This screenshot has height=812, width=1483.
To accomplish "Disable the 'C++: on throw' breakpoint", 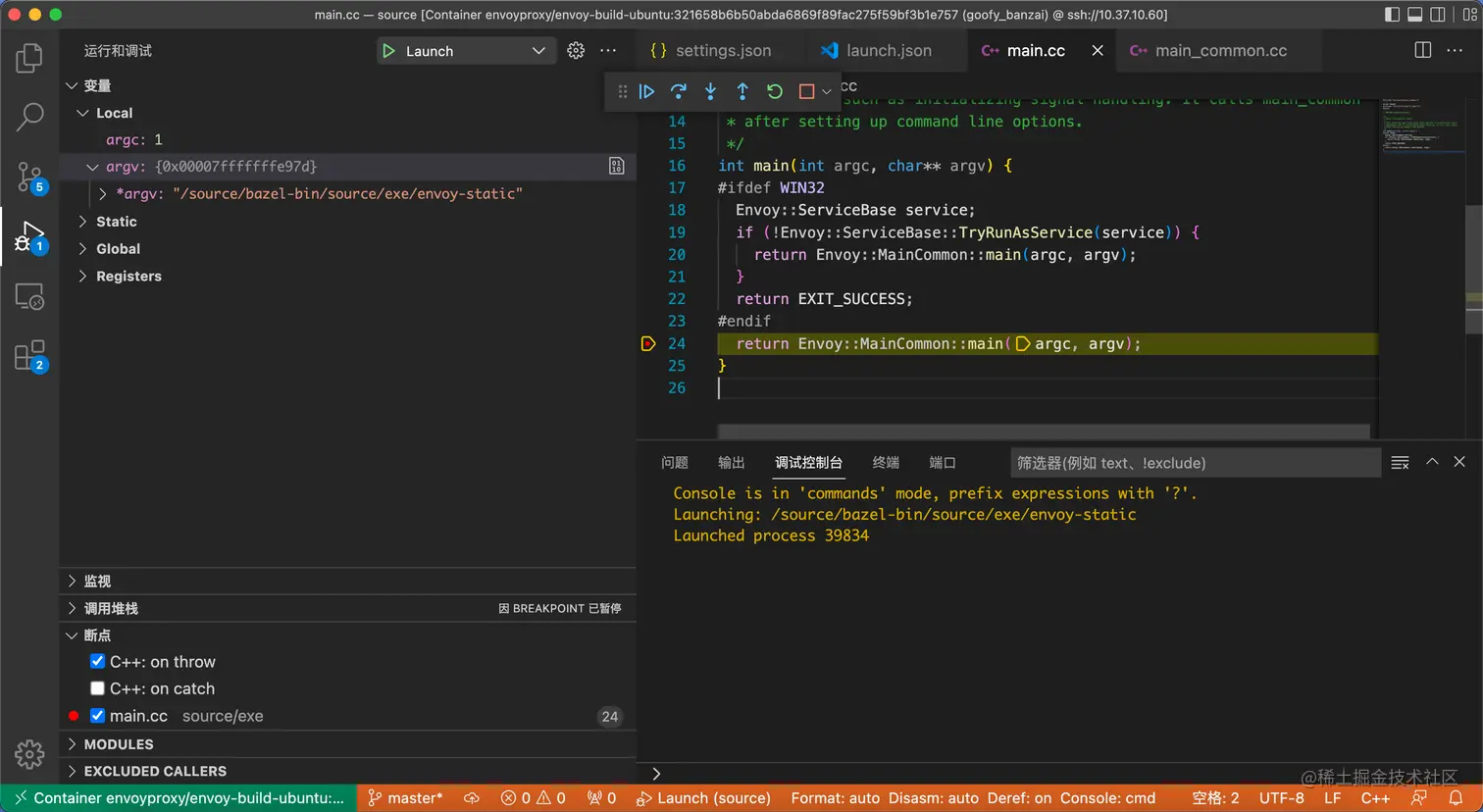I will (x=97, y=662).
